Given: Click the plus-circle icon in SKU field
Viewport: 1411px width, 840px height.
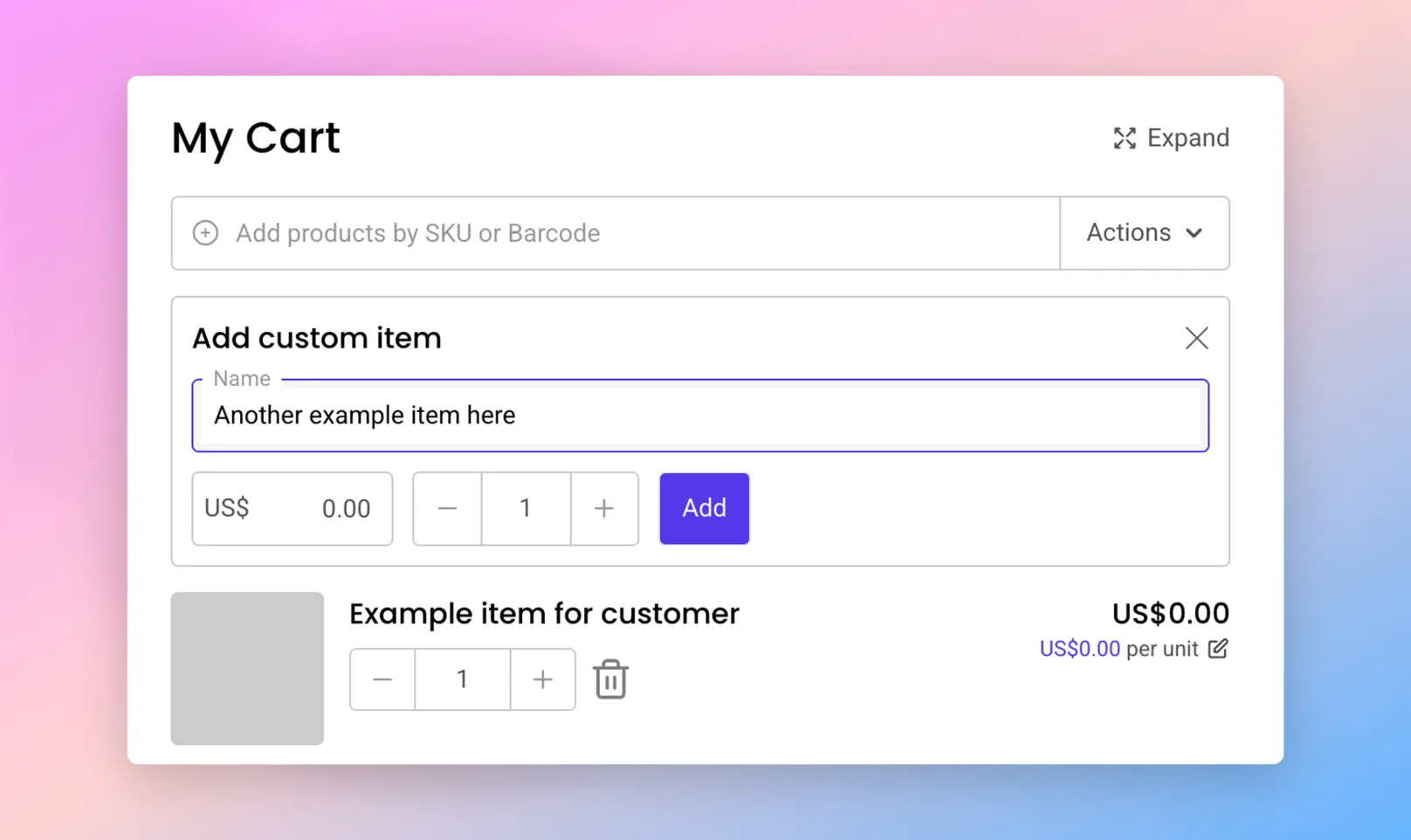Looking at the screenshot, I should coord(205,233).
